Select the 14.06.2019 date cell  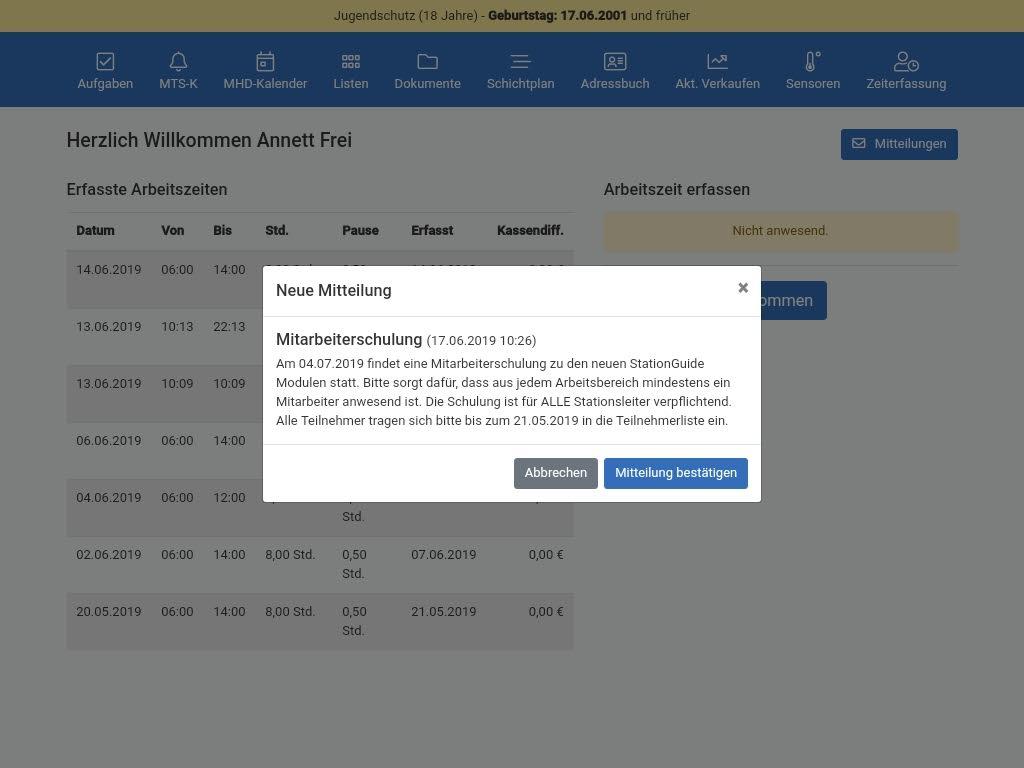click(x=108, y=270)
